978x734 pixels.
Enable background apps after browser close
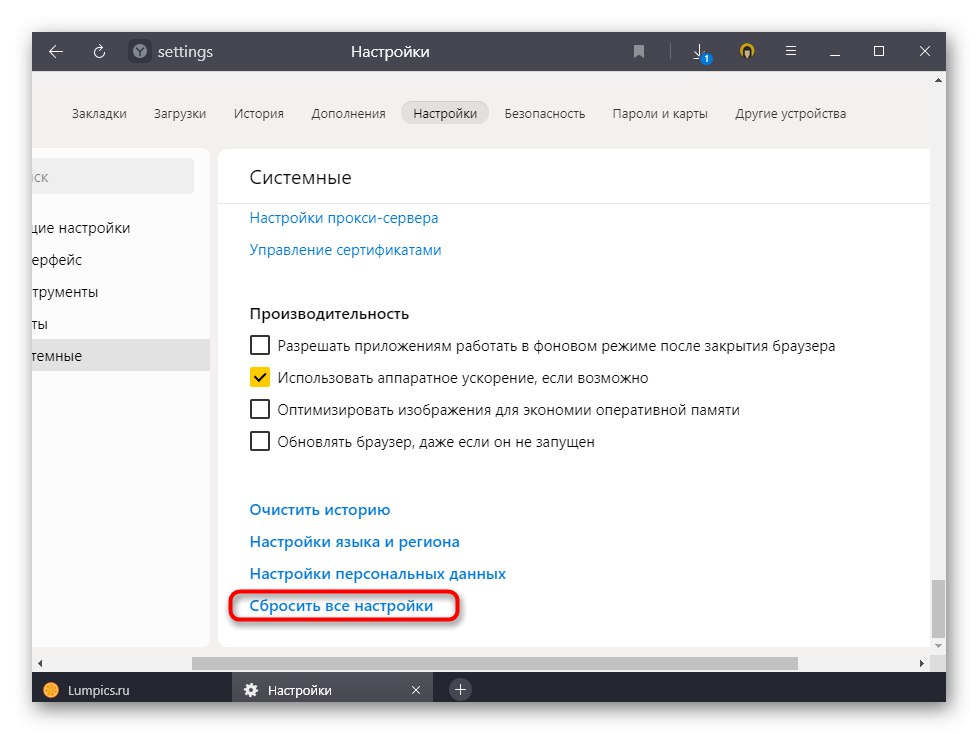point(260,345)
